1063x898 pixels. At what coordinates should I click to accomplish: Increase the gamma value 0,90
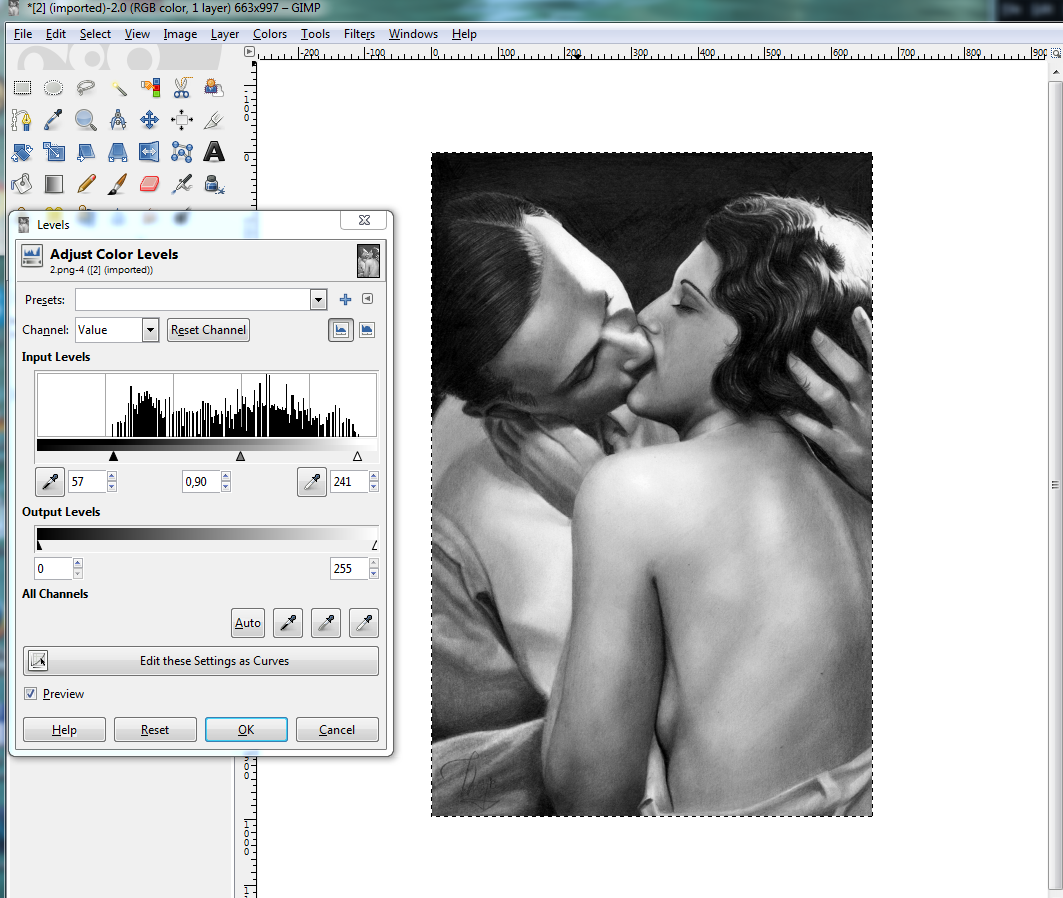click(226, 476)
